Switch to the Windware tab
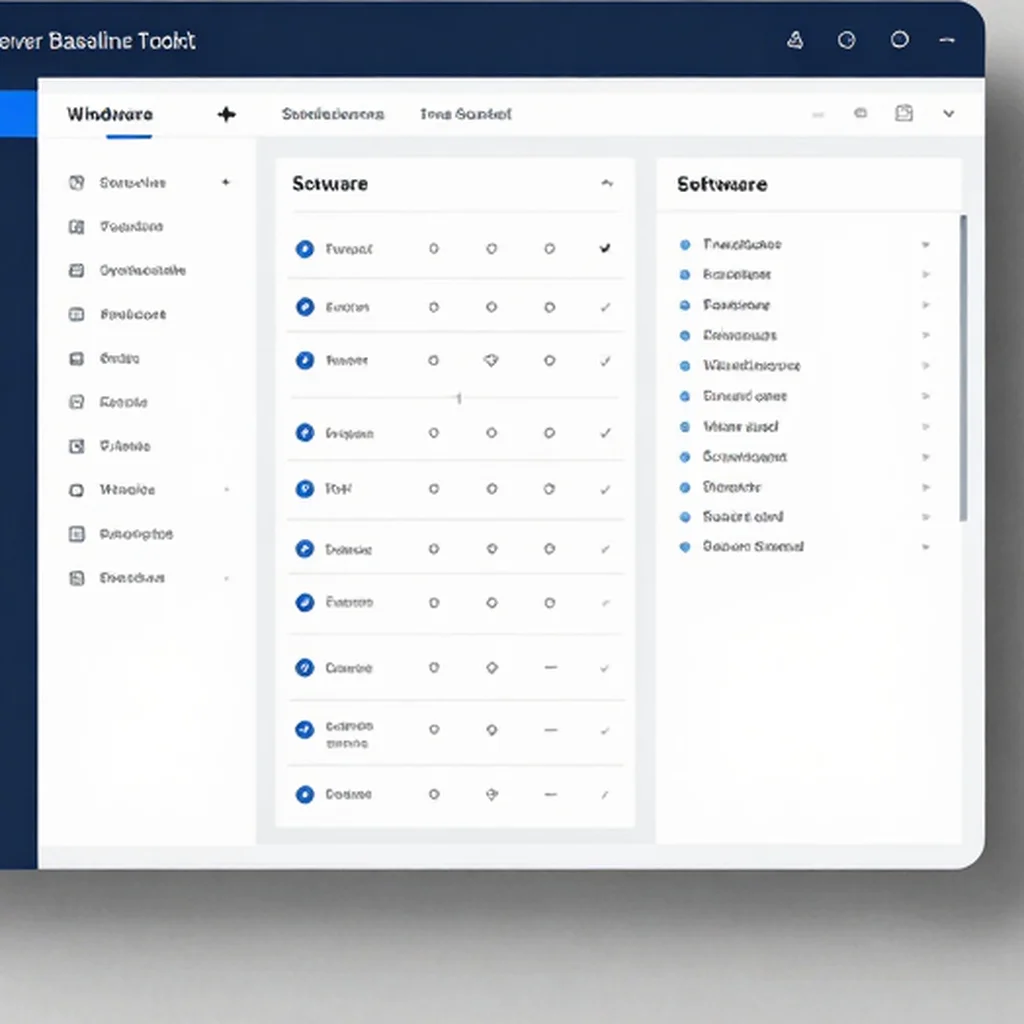 pos(110,114)
